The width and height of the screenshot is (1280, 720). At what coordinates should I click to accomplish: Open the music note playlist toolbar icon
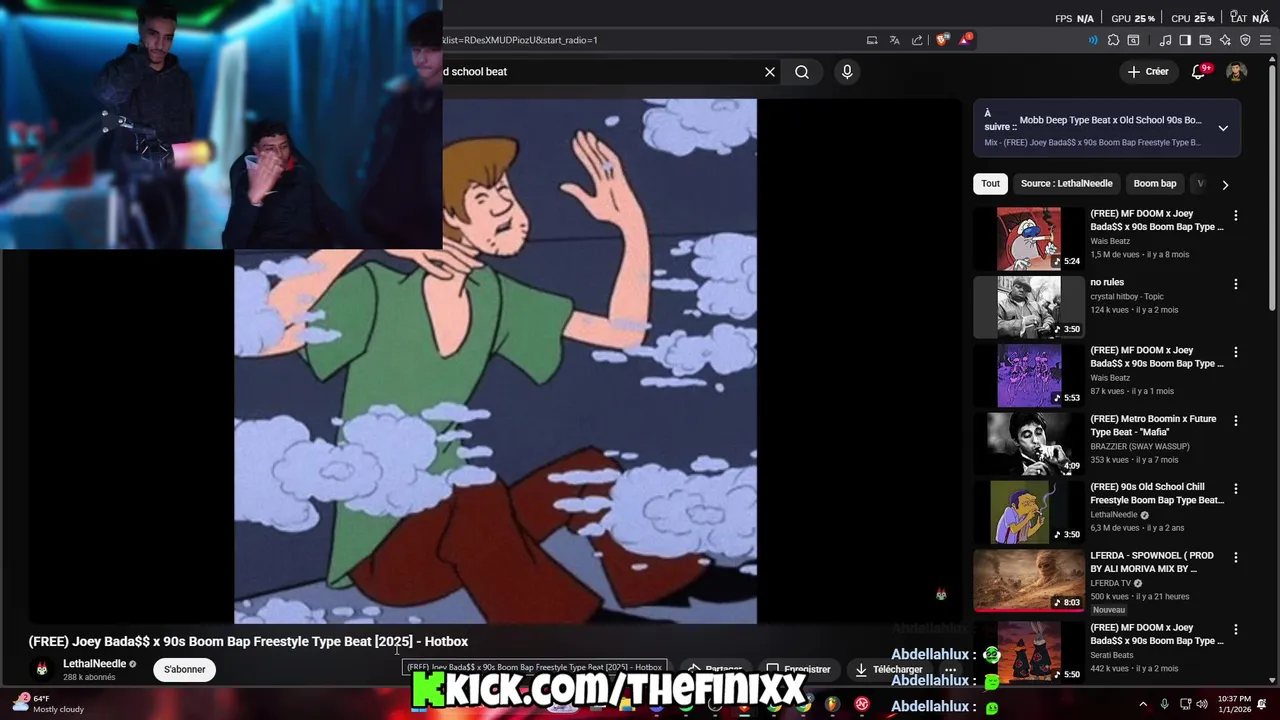pyautogui.click(x=1165, y=40)
